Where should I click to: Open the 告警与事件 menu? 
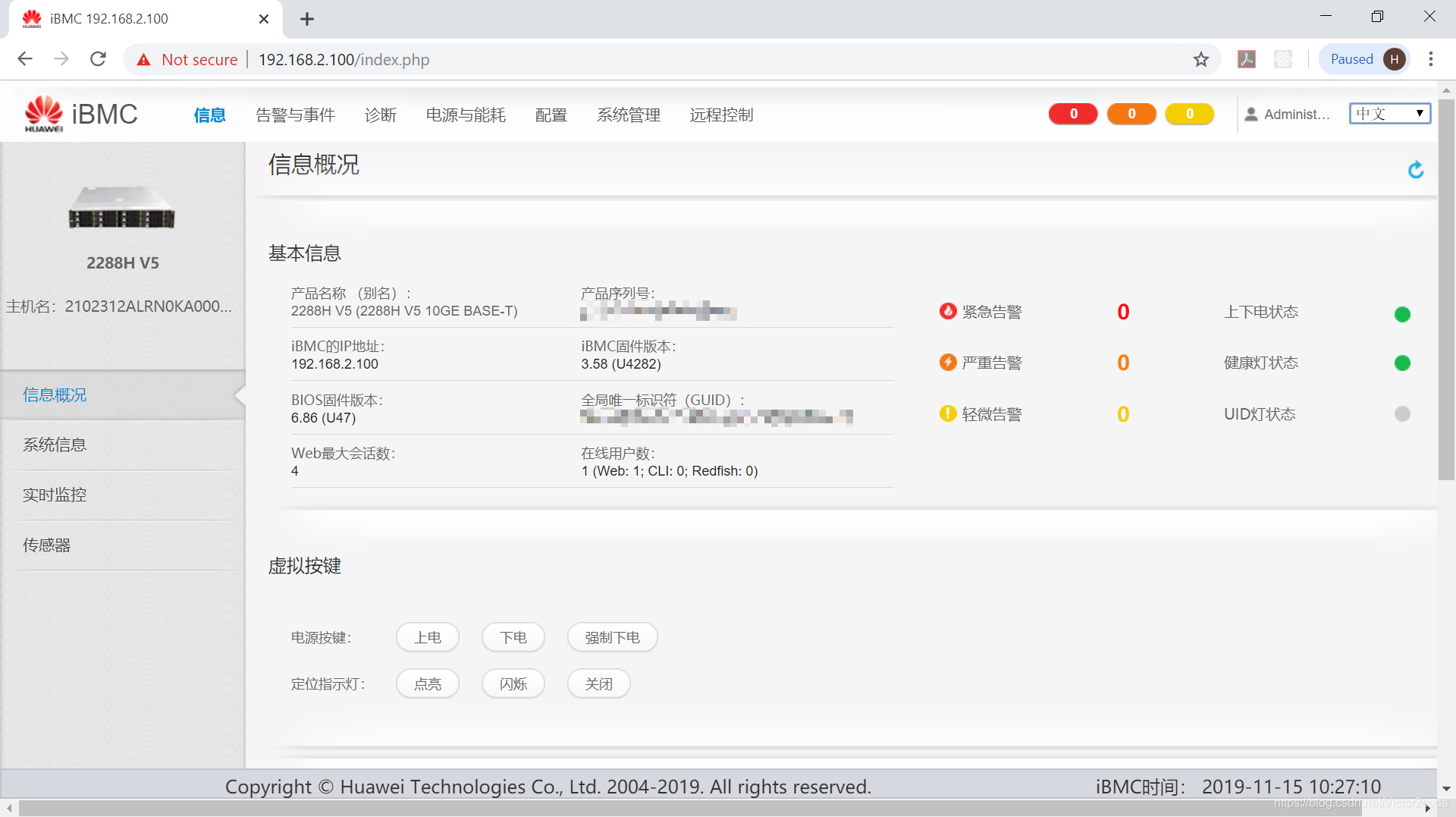click(296, 115)
